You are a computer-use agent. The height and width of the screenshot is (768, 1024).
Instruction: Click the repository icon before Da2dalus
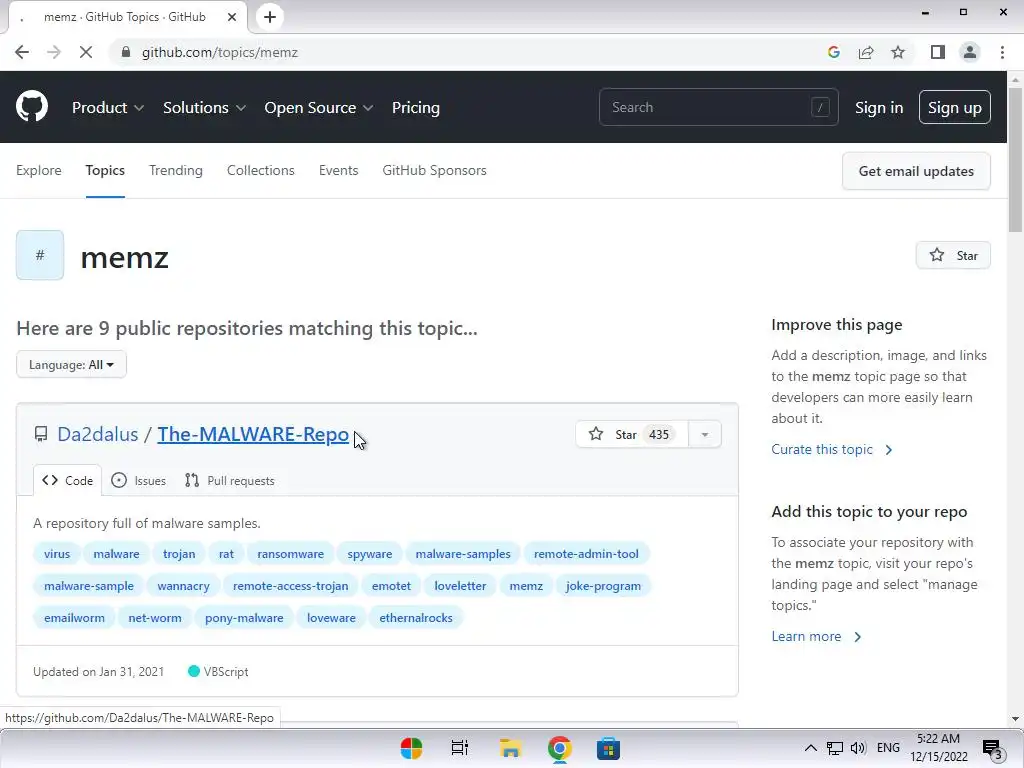(x=41, y=434)
